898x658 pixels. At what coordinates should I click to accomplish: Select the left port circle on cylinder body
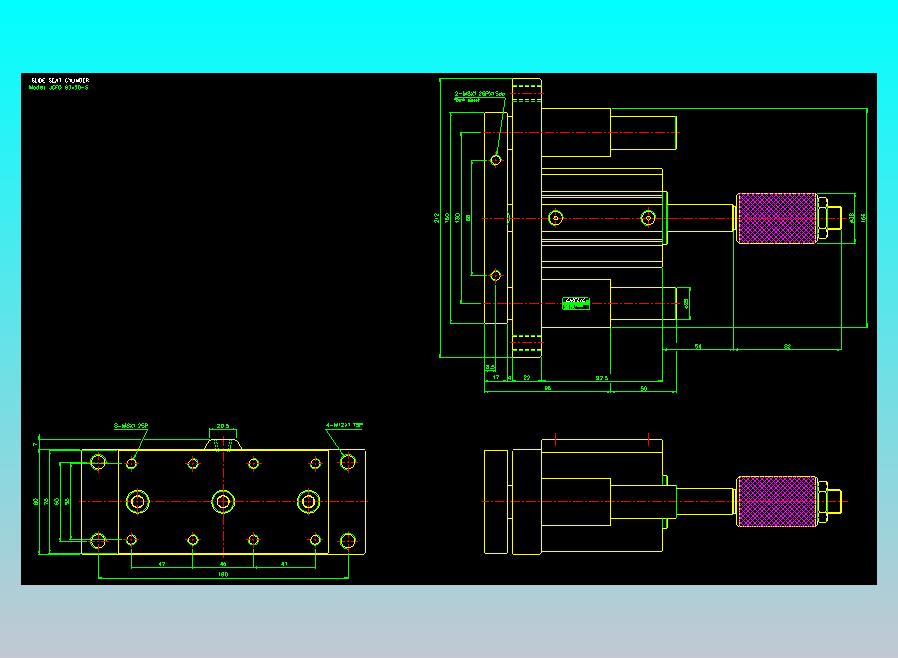click(556, 218)
